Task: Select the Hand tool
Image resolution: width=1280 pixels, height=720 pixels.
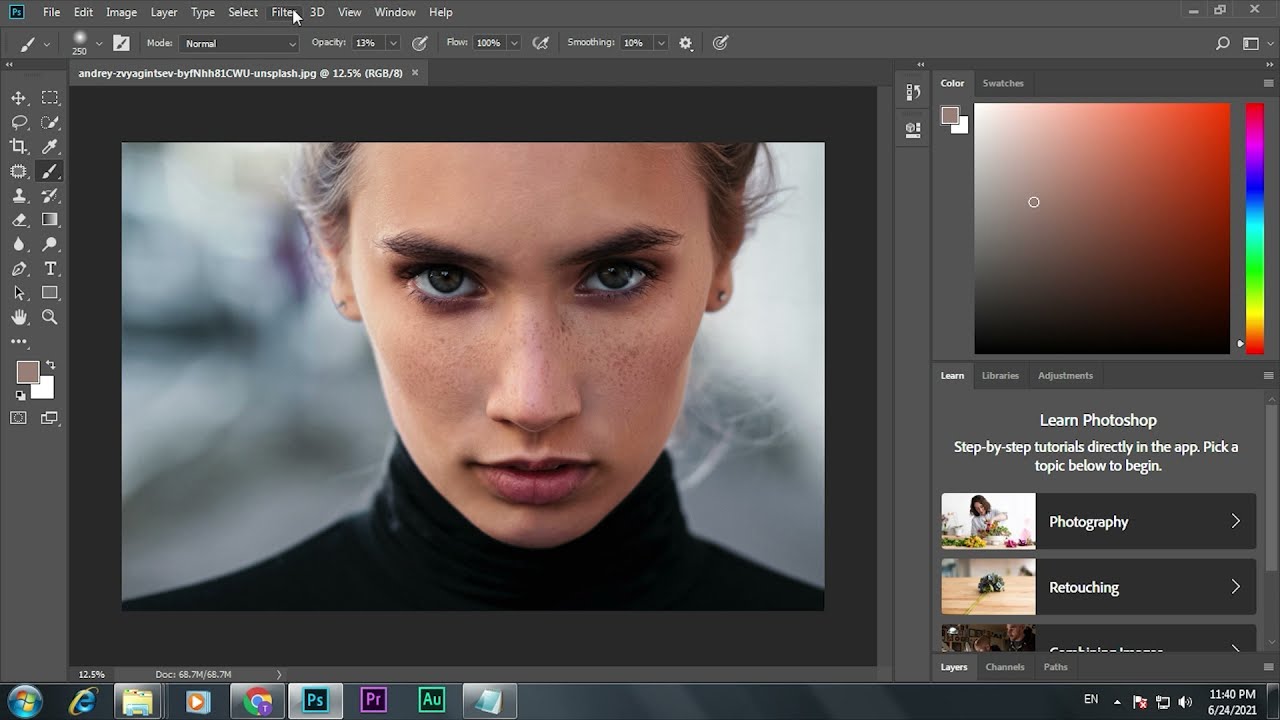Action: click(x=19, y=317)
